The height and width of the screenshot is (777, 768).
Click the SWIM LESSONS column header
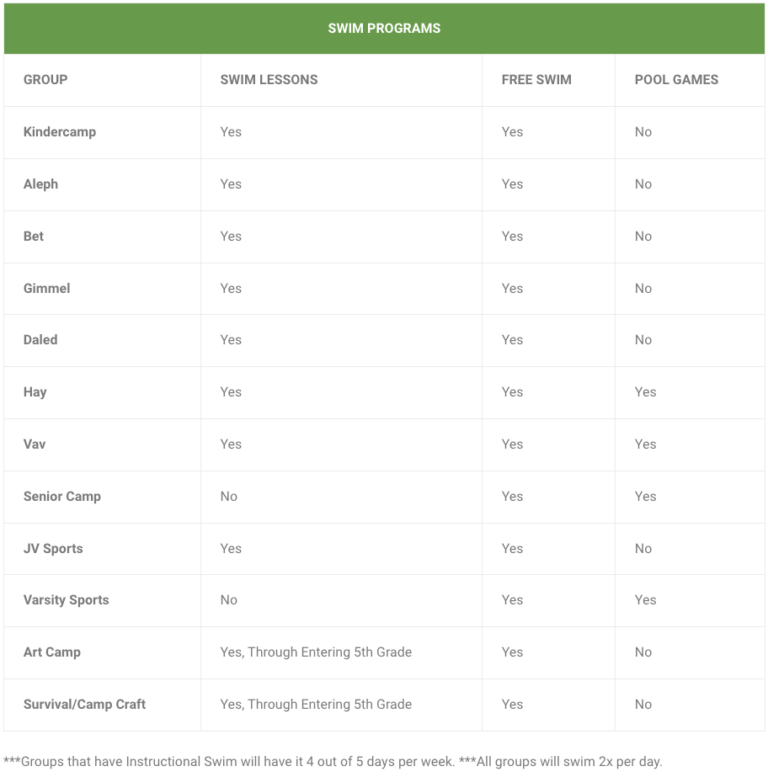tap(269, 80)
